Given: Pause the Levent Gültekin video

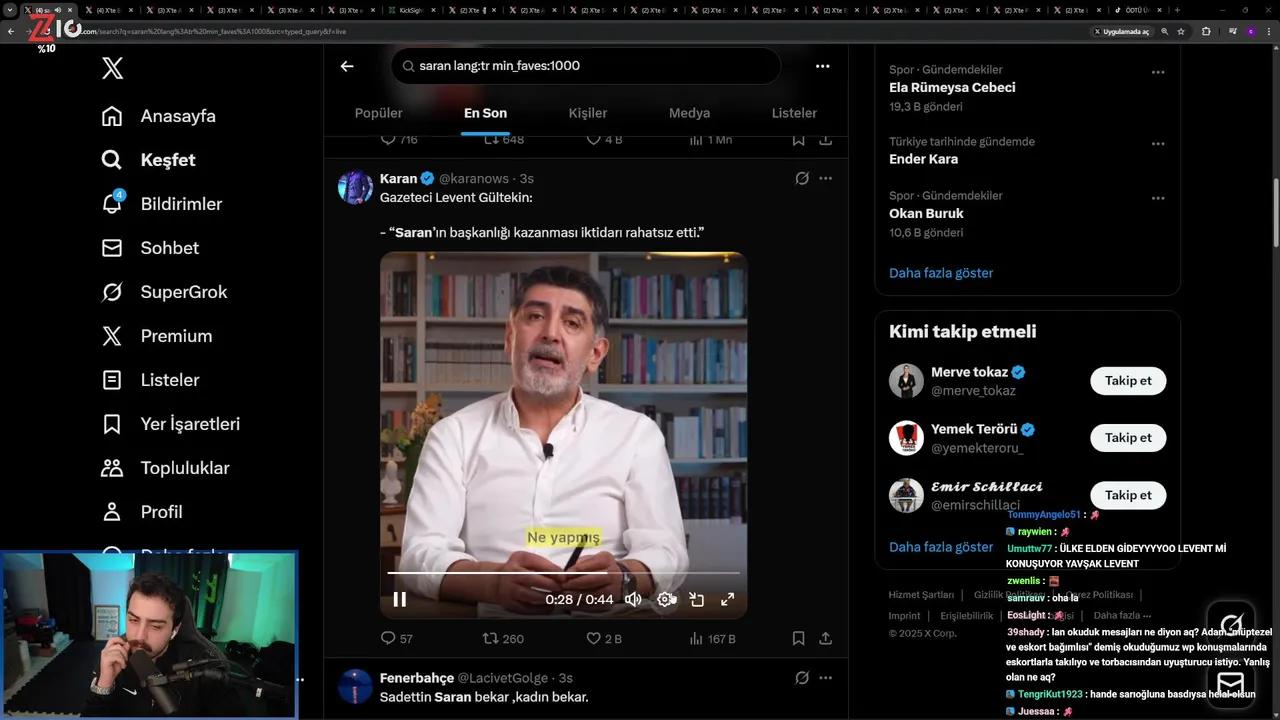Looking at the screenshot, I should pos(399,599).
